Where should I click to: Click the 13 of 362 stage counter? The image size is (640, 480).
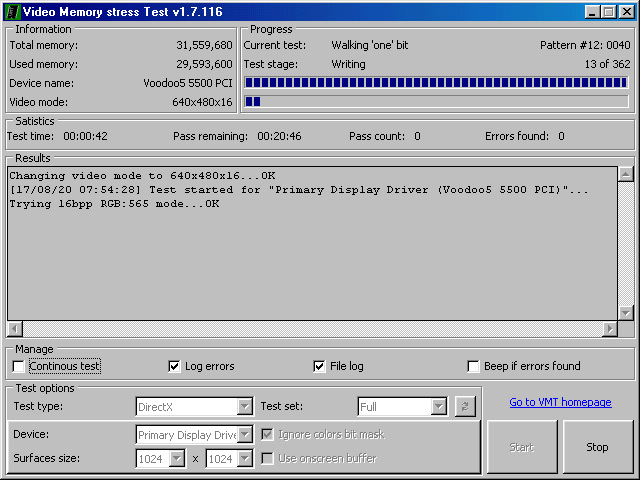tap(607, 64)
